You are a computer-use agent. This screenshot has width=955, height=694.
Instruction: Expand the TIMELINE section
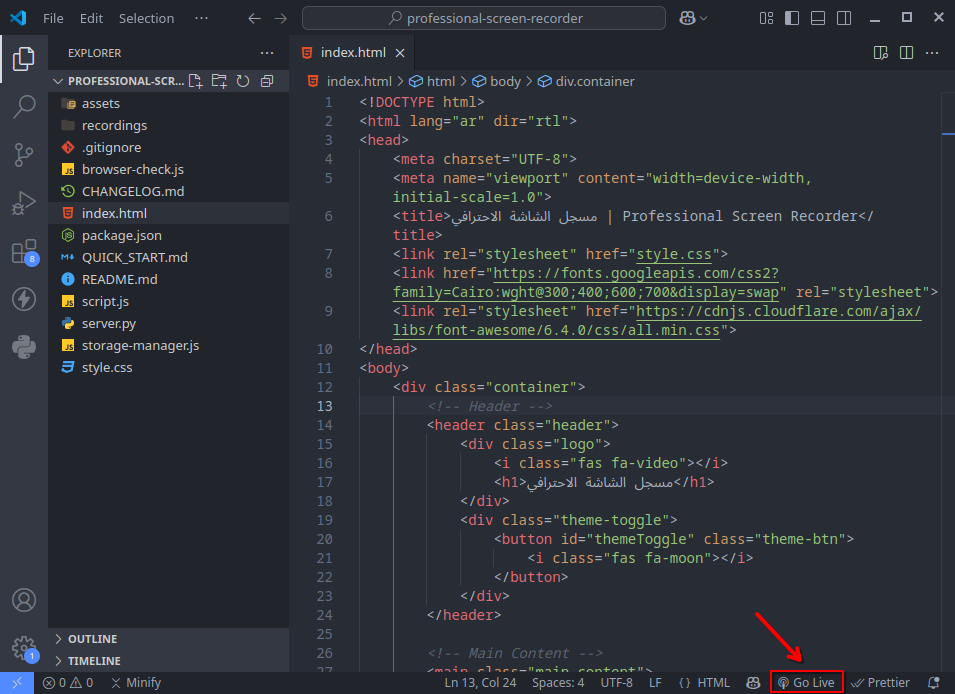(x=168, y=660)
